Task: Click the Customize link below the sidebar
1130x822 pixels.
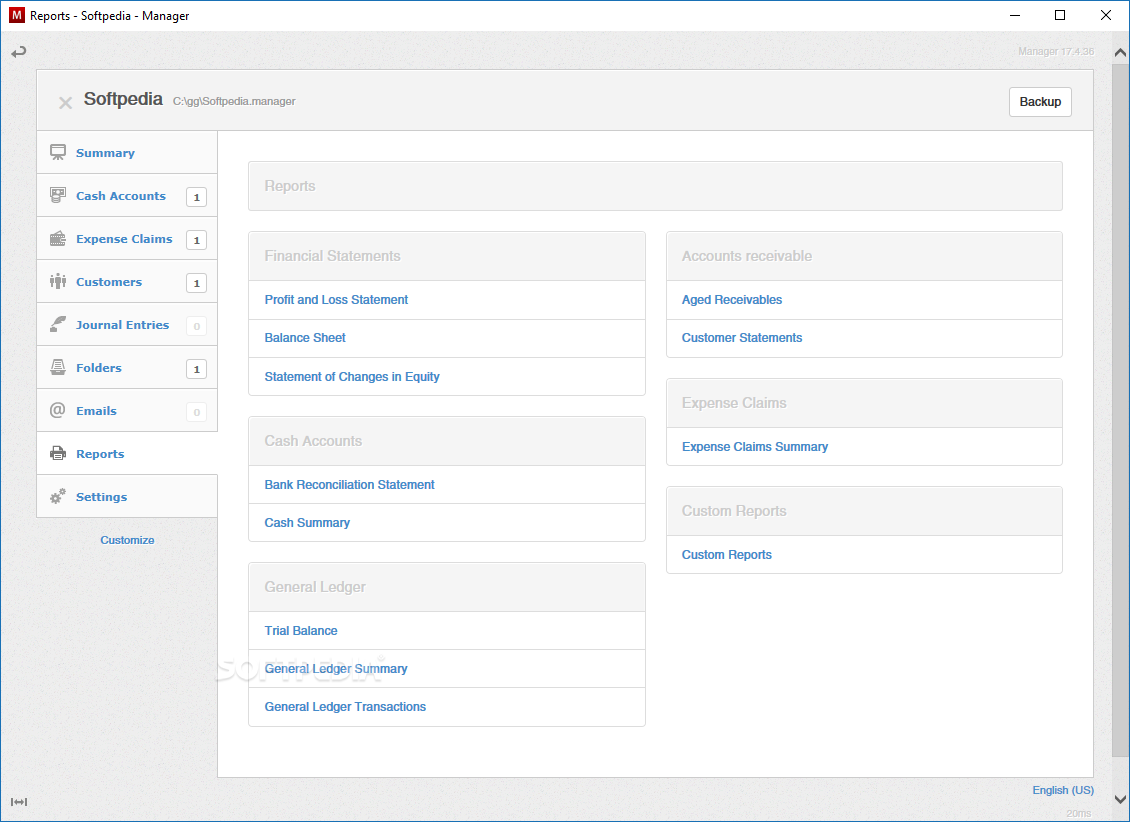Action: tap(127, 540)
